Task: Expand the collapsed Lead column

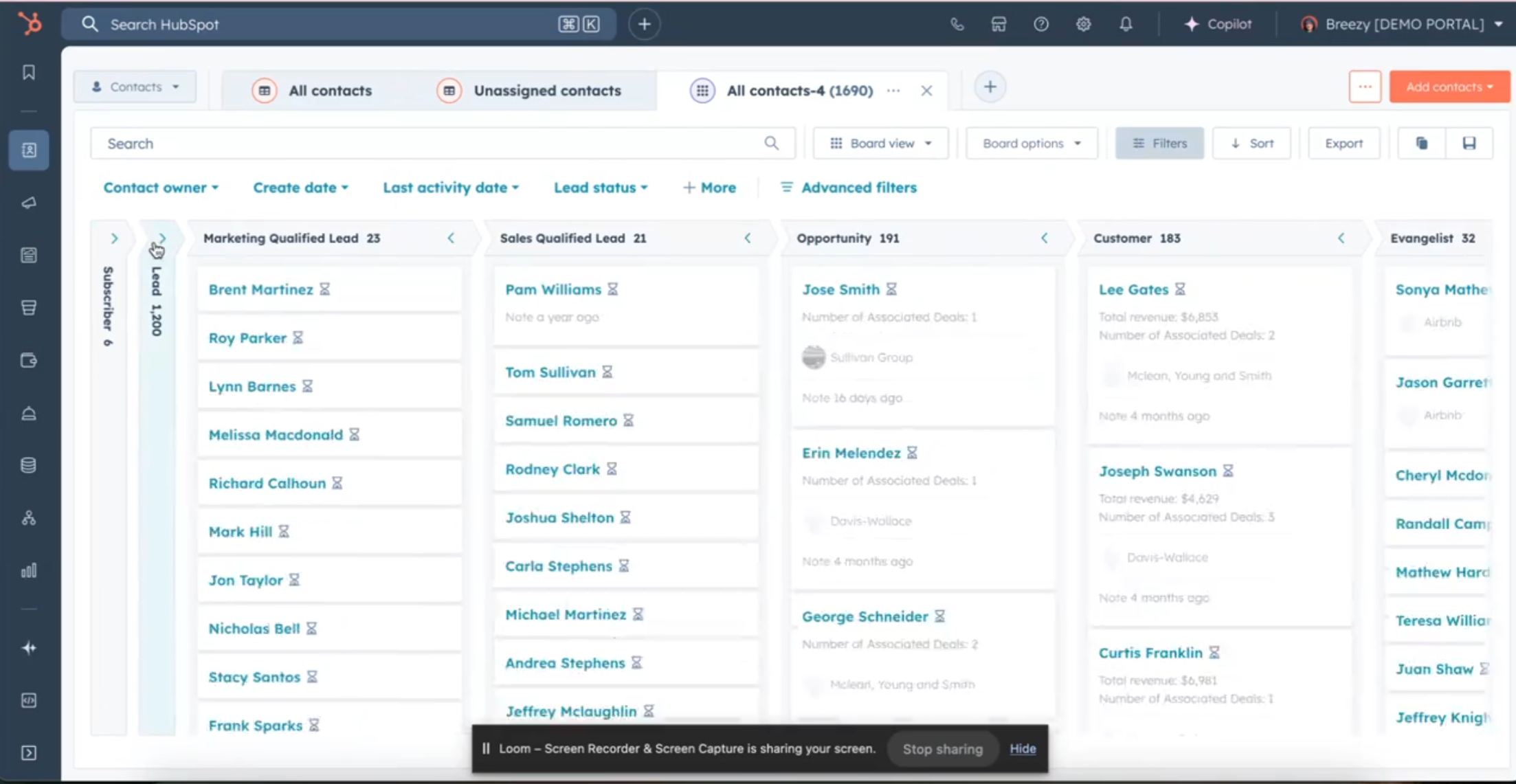Action: point(162,238)
